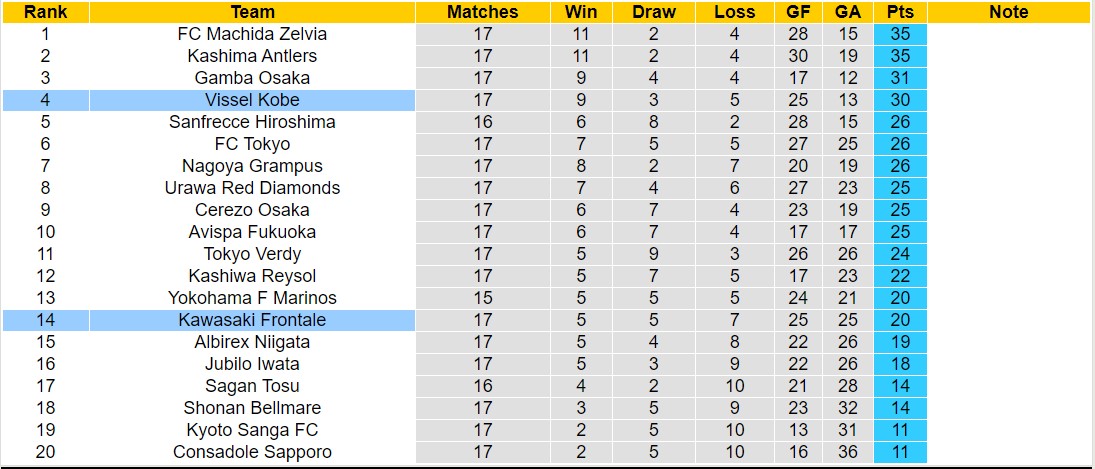Select the Note column header

(1008, 12)
